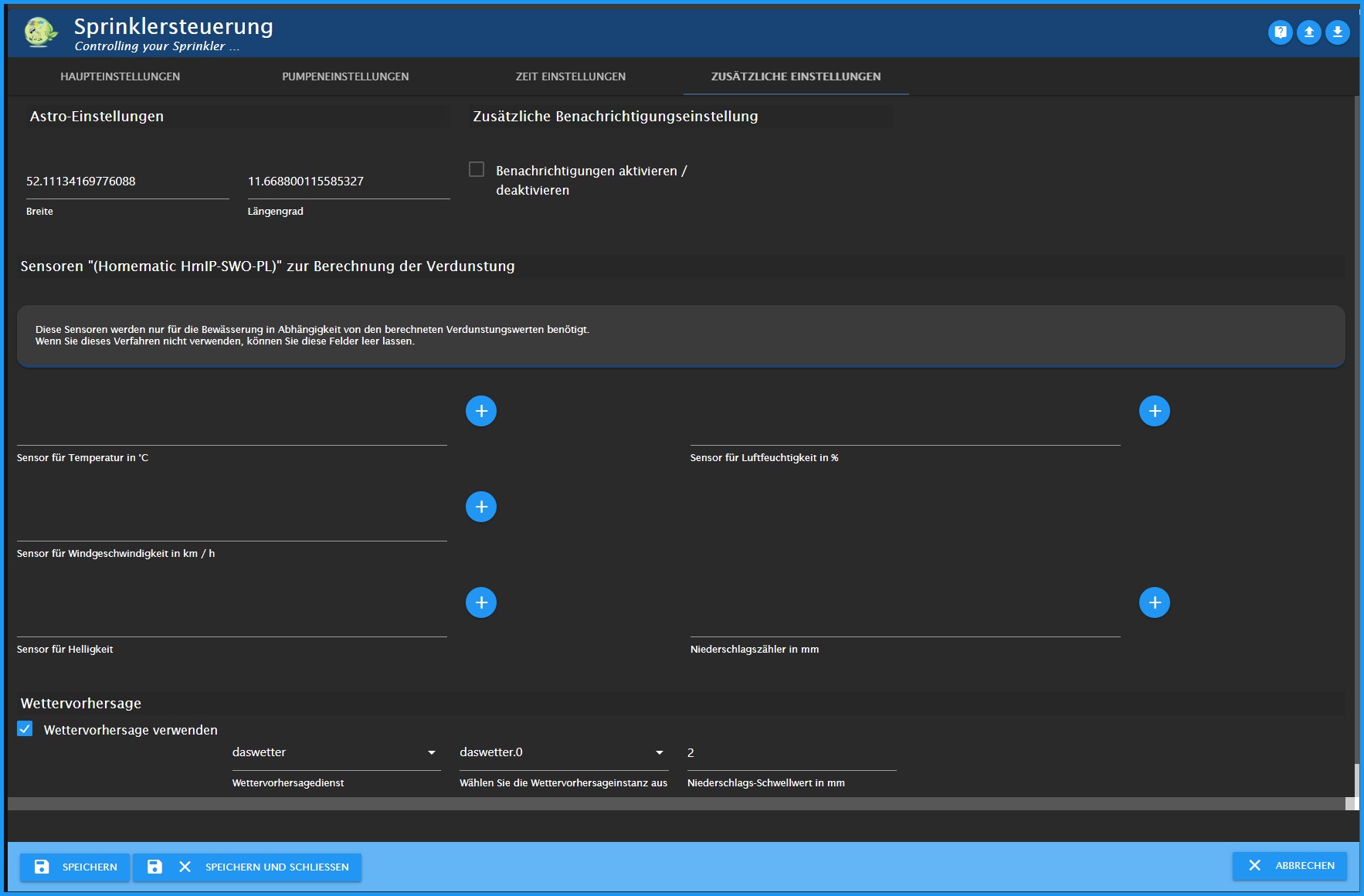Switch to Haupteinstellungen tab
Viewport: 1364px width, 896px height.
tap(120, 76)
